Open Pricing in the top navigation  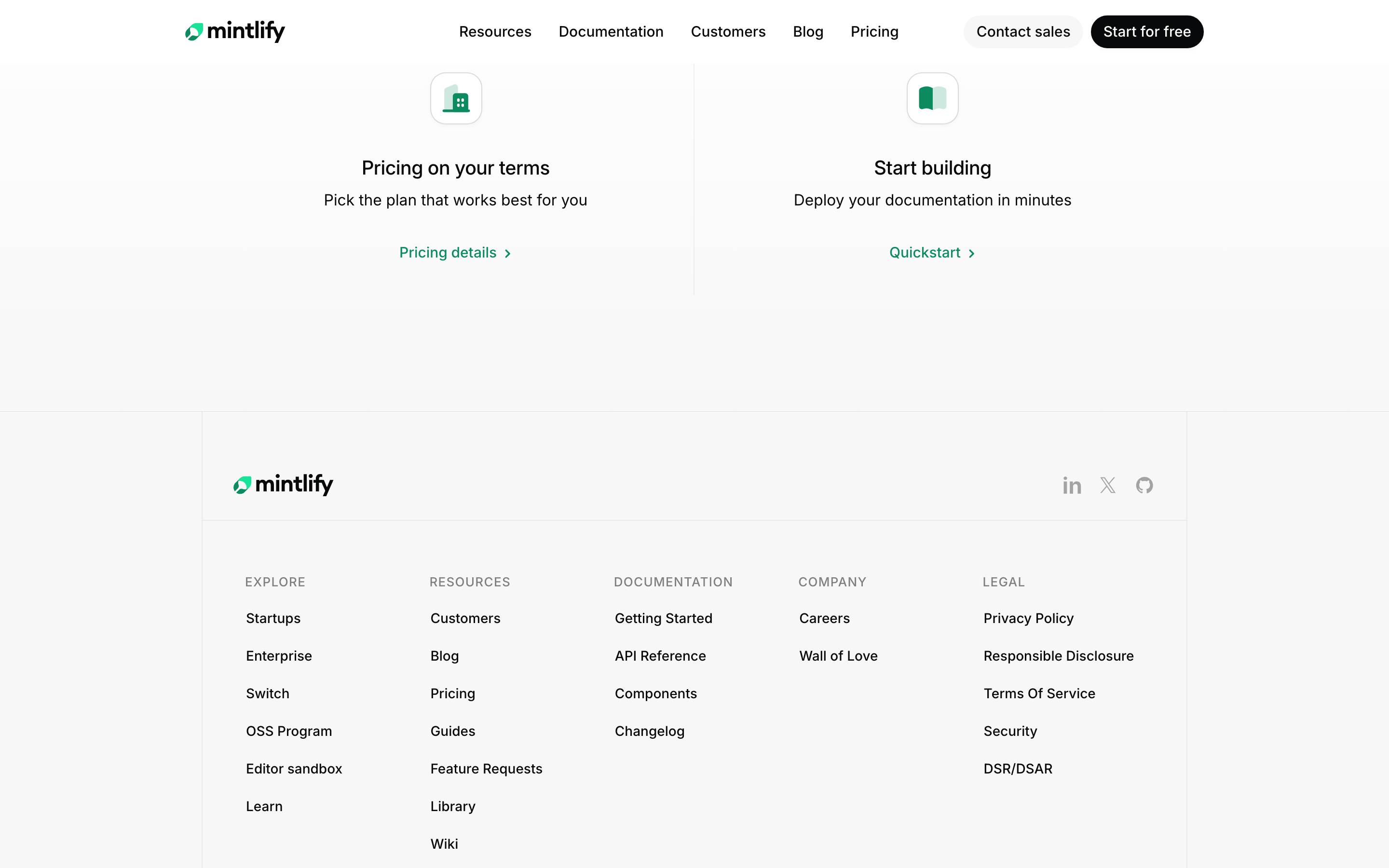pos(875,31)
